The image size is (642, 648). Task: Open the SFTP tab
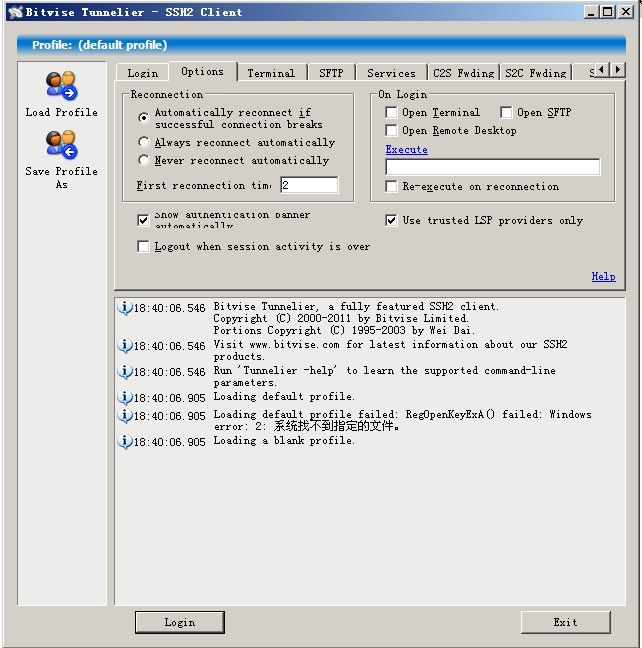point(331,73)
